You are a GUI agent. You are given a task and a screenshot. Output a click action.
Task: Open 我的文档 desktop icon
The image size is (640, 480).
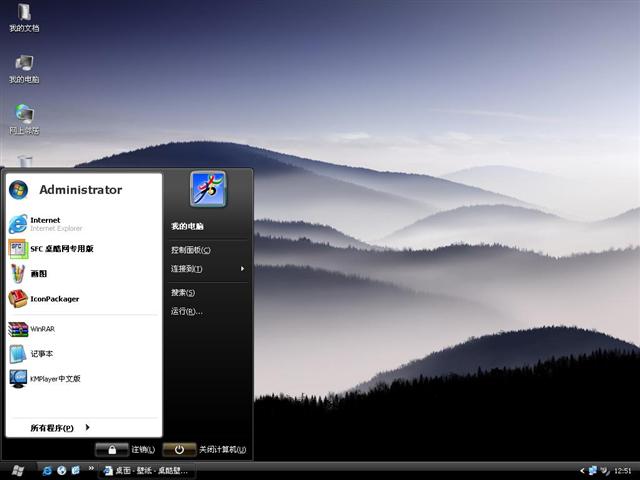pyautogui.click(x=24, y=17)
